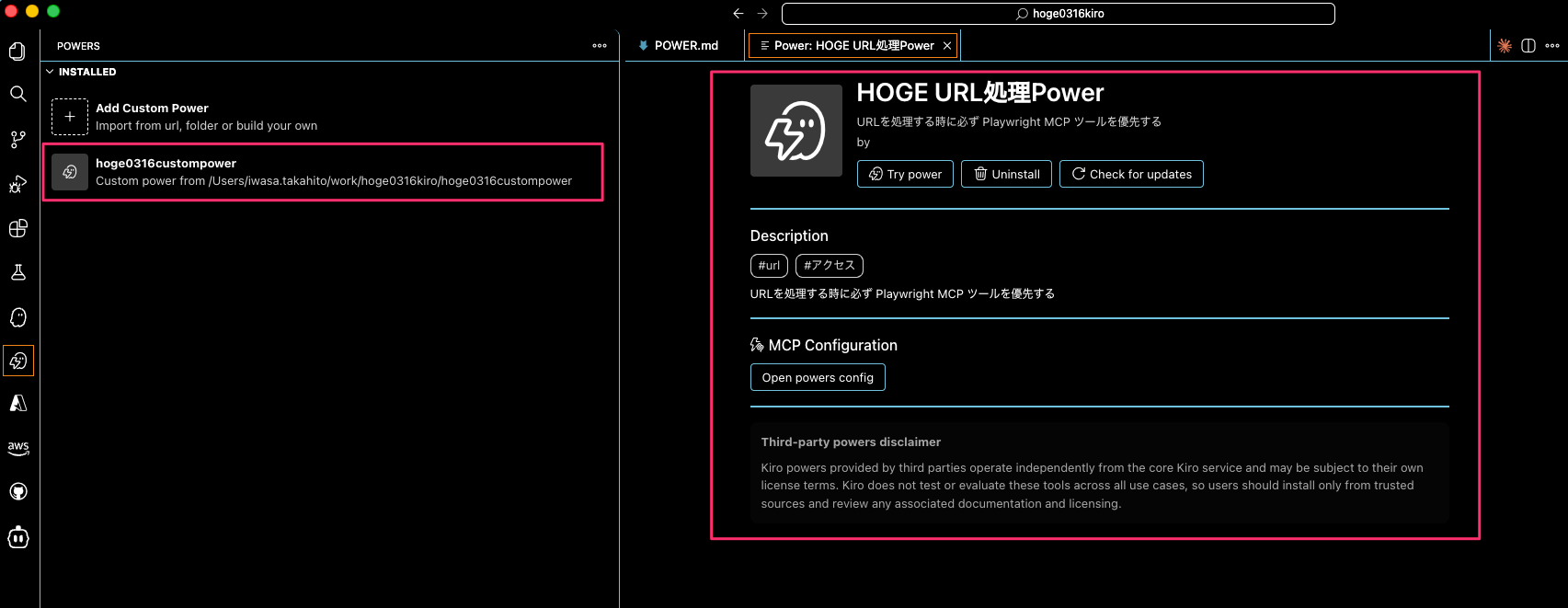This screenshot has height=608, width=1568.
Task: Select the Powers ghost-bolt icon in activity bar
Action: pyautogui.click(x=17, y=361)
